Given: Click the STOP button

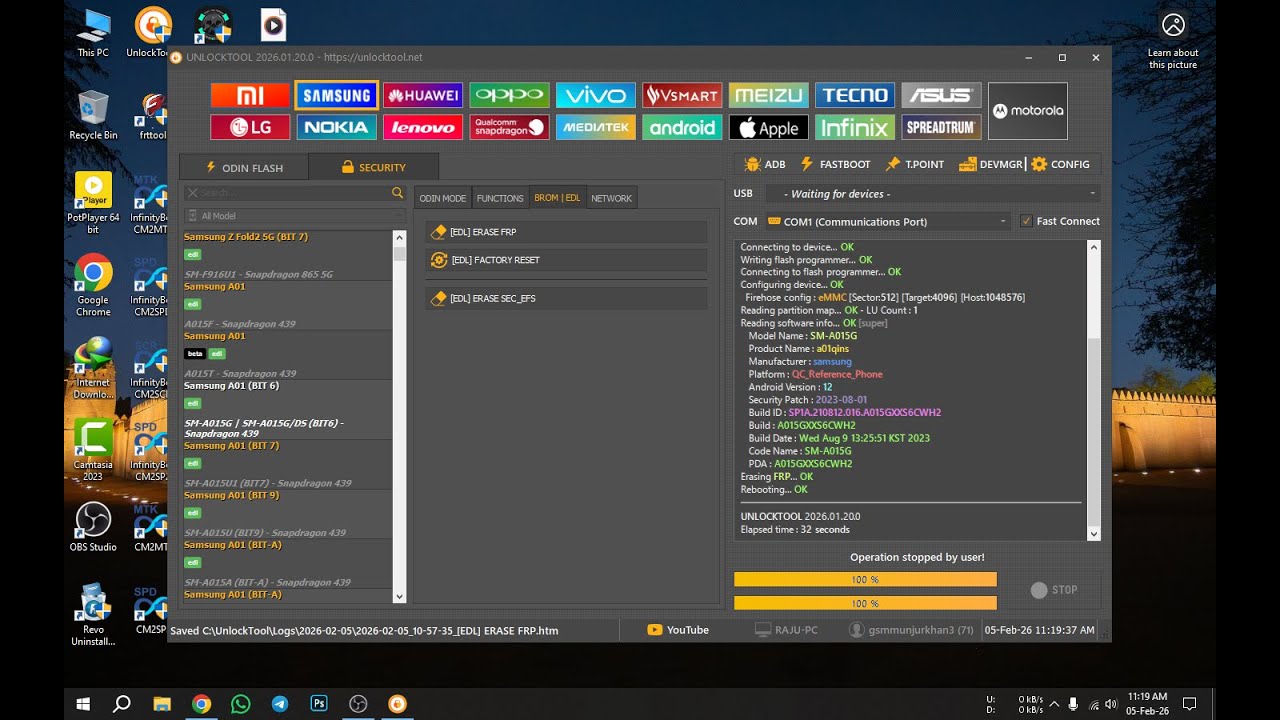Looking at the screenshot, I should pos(1054,590).
